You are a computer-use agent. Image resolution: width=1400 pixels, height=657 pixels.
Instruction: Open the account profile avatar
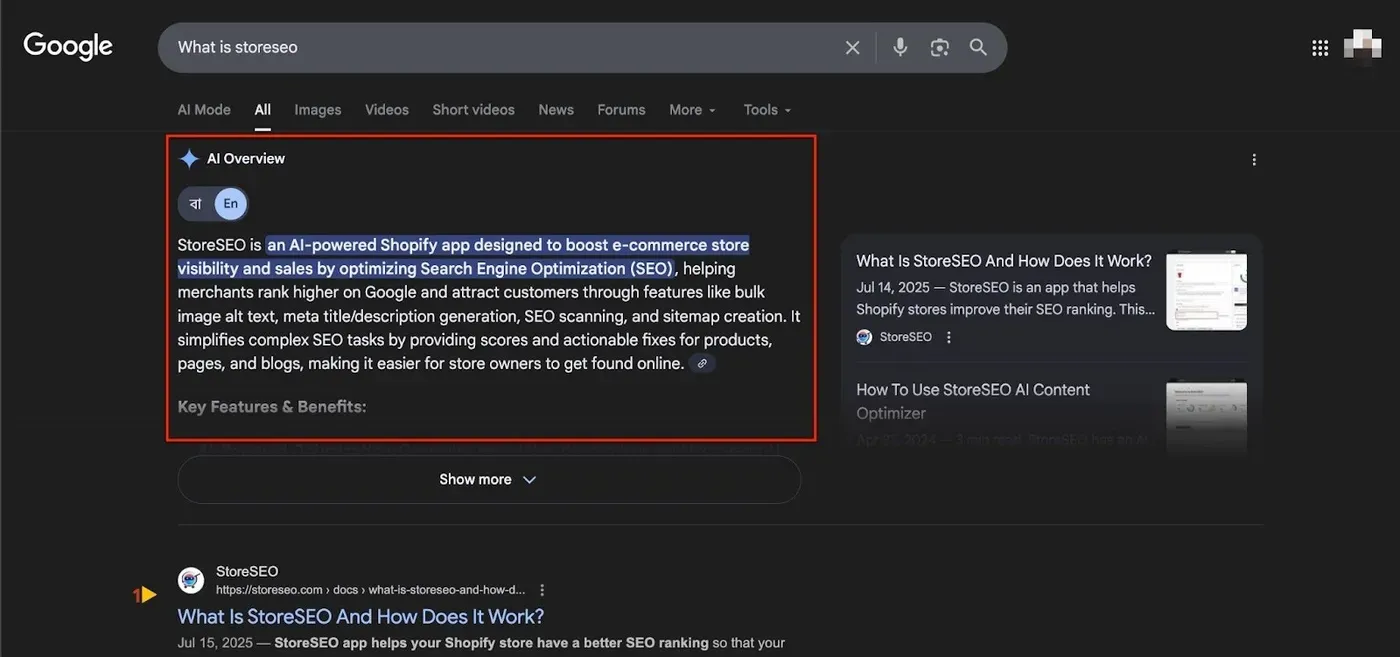[x=1363, y=47]
